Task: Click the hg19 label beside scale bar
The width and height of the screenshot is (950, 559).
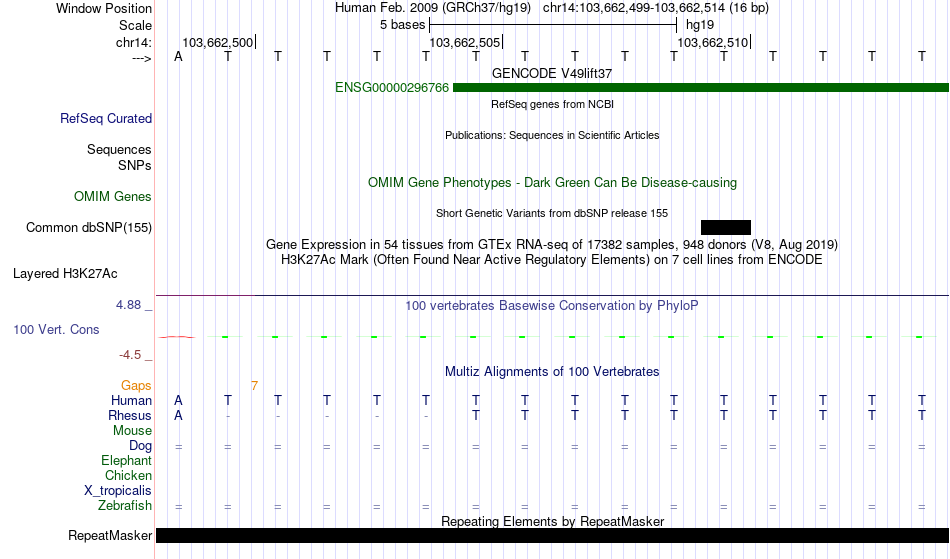Action: pos(700,25)
